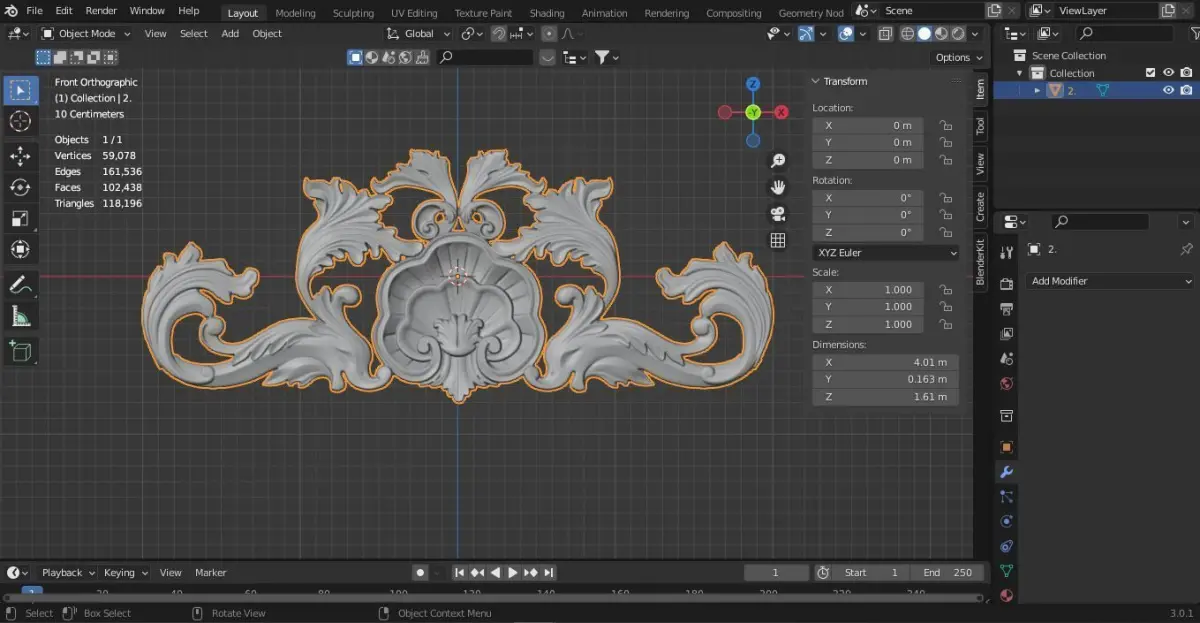Select the solid viewport shading sphere
The image size is (1200, 623).
click(x=924, y=33)
